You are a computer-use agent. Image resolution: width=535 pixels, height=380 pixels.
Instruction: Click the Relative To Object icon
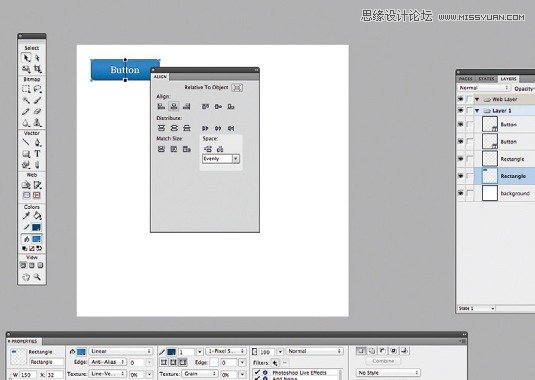tap(237, 88)
